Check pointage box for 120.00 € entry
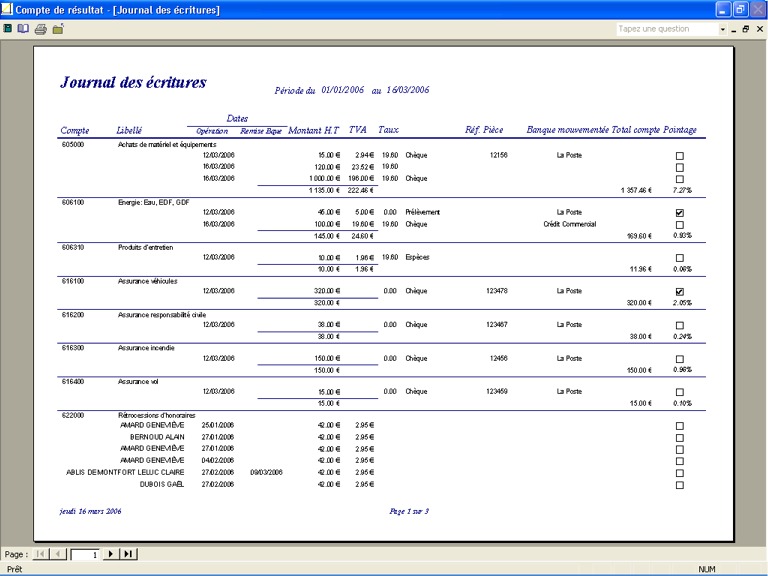Screen dimensions: 768x576 [680, 168]
